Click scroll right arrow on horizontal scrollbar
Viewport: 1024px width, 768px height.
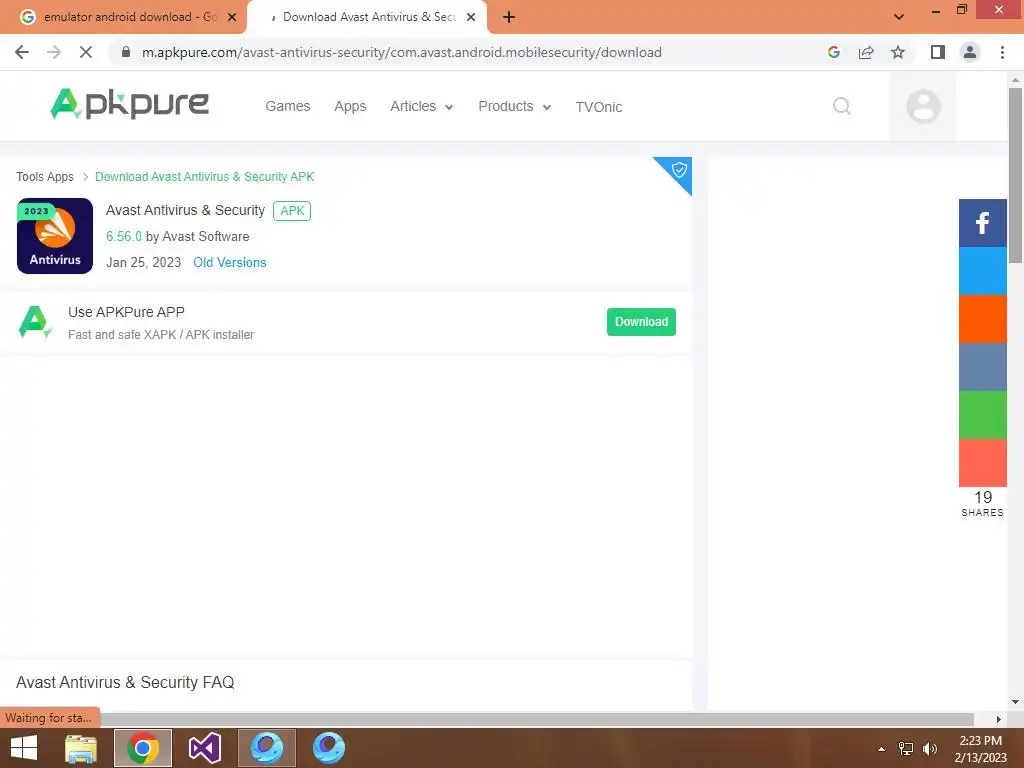click(x=998, y=719)
